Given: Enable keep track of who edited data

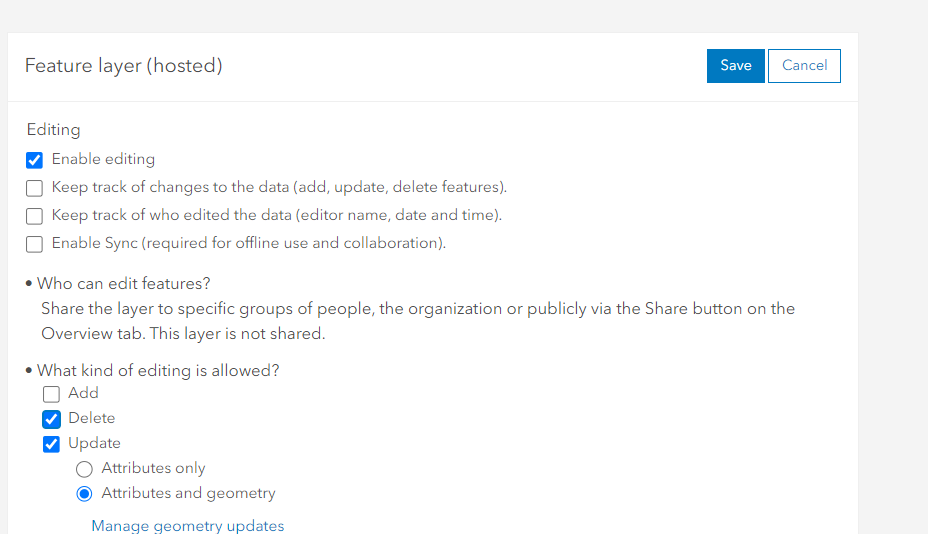Looking at the screenshot, I should 35,216.
